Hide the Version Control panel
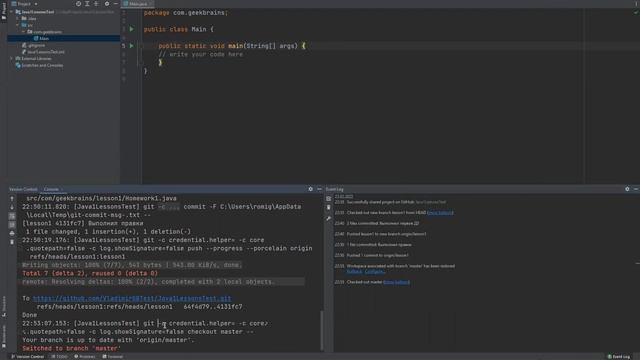Image resolution: width=640 pixels, height=360 pixels. (319, 189)
